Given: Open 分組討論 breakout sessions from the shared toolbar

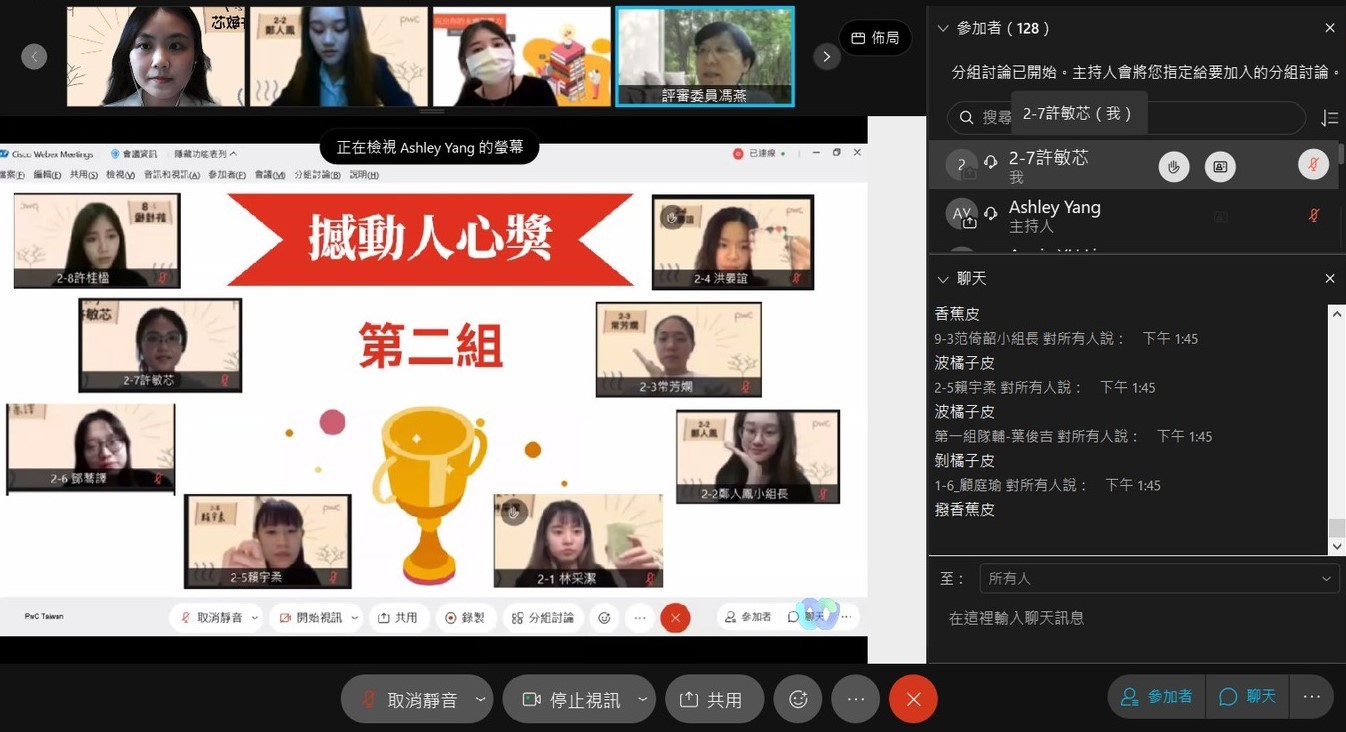Looking at the screenshot, I should [543, 617].
